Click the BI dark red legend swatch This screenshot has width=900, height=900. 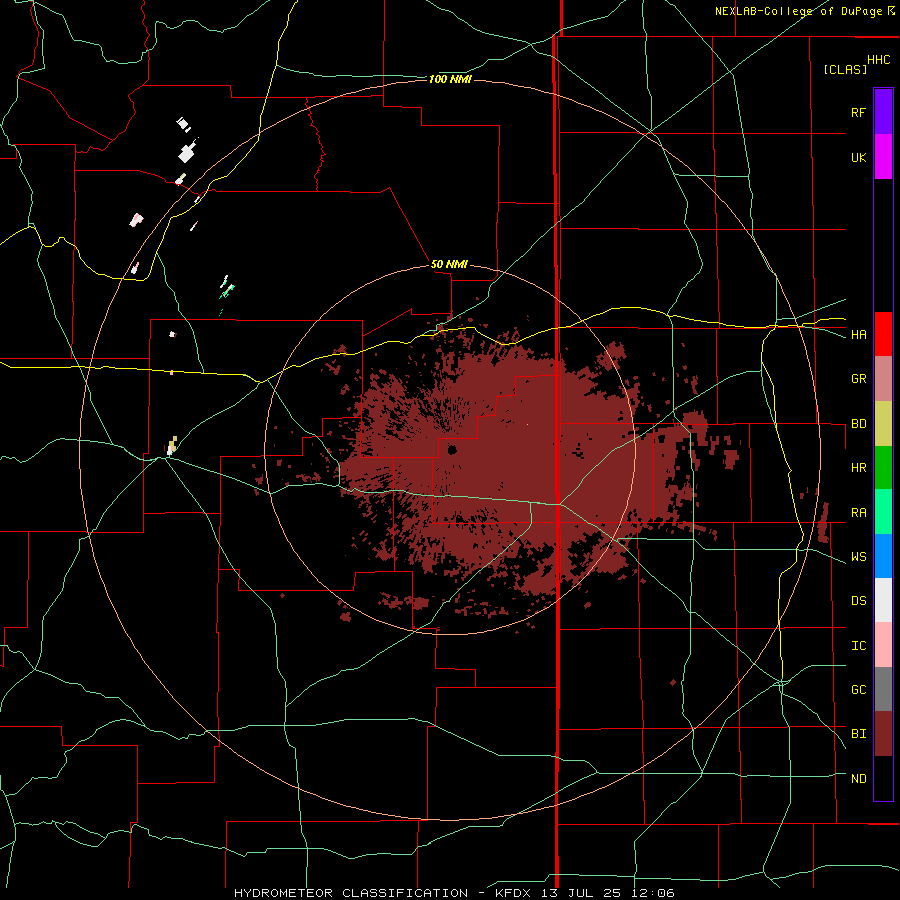point(883,734)
